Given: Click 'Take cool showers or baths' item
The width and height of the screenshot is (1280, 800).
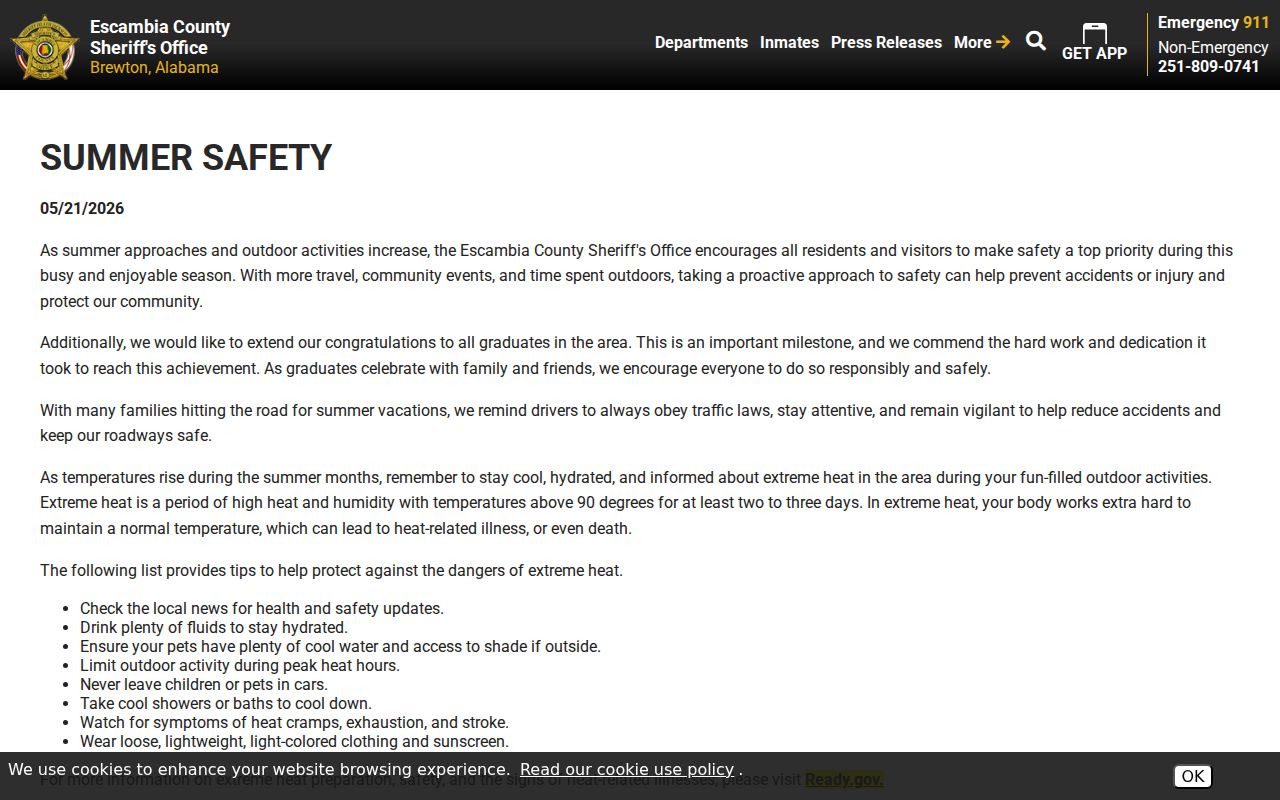Looking at the screenshot, I should 226,703.
